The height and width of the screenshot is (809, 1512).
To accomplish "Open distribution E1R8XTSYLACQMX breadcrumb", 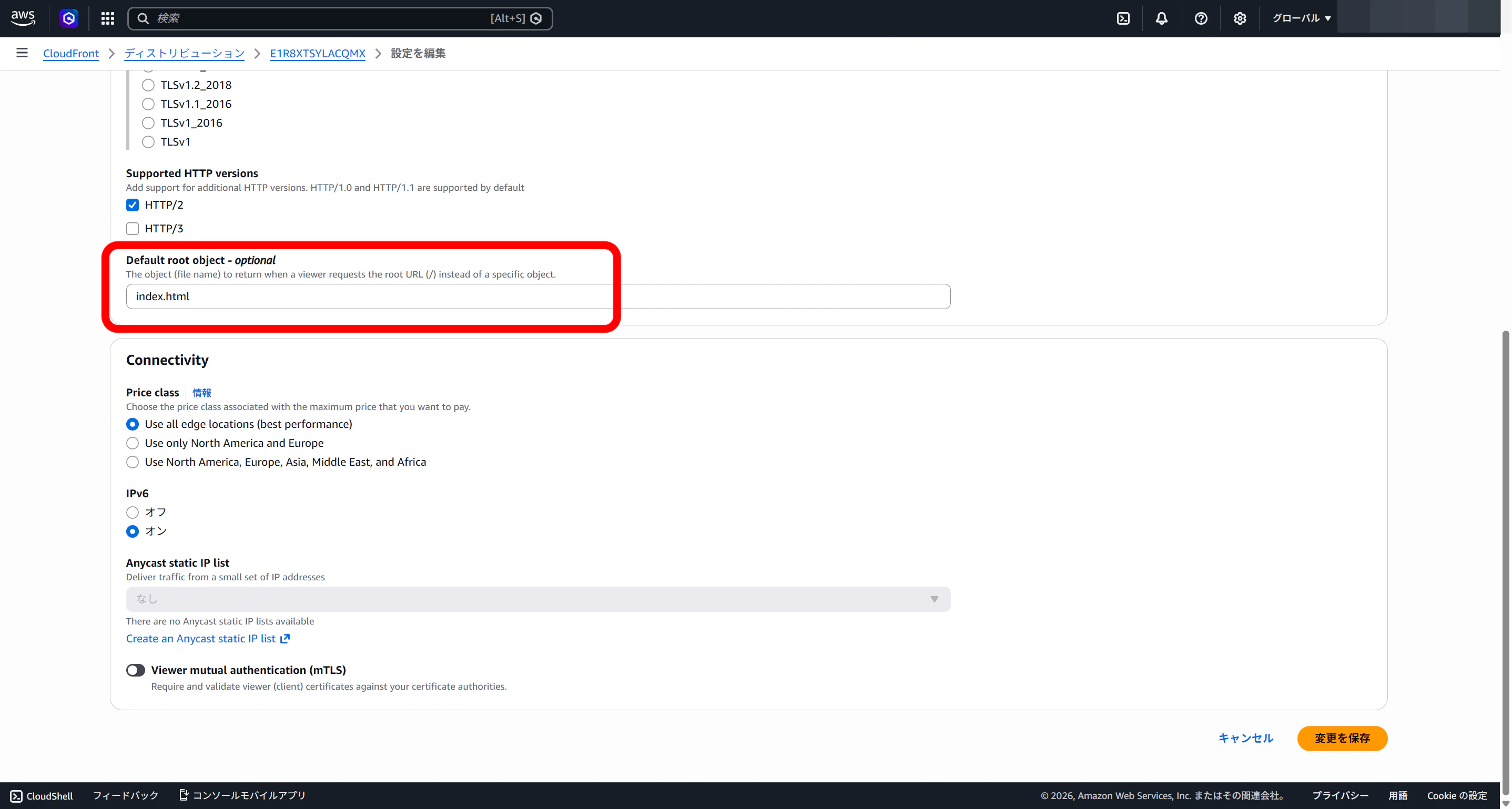I will pyautogui.click(x=318, y=54).
